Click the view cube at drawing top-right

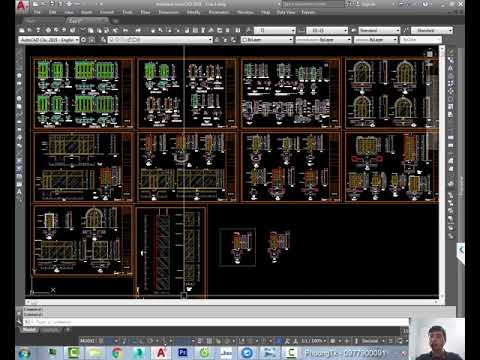[429, 54]
